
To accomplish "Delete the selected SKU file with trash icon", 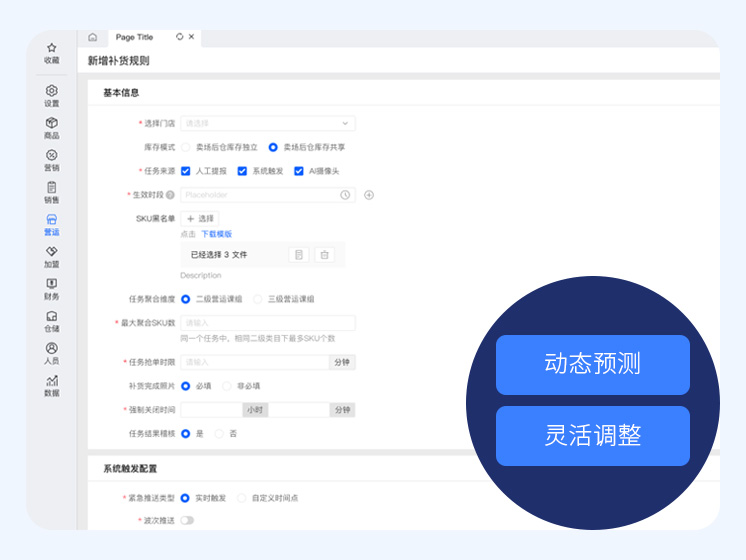I will coord(324,255).
